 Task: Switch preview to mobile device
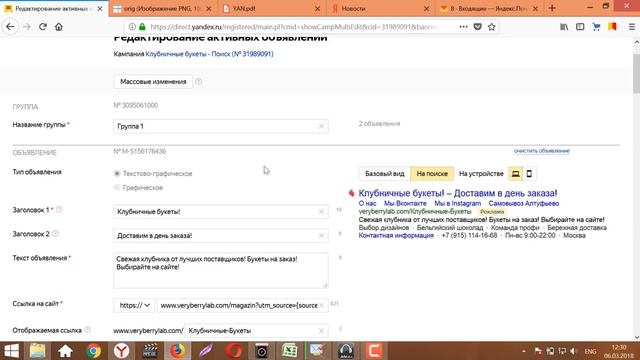tap(529, 173)
